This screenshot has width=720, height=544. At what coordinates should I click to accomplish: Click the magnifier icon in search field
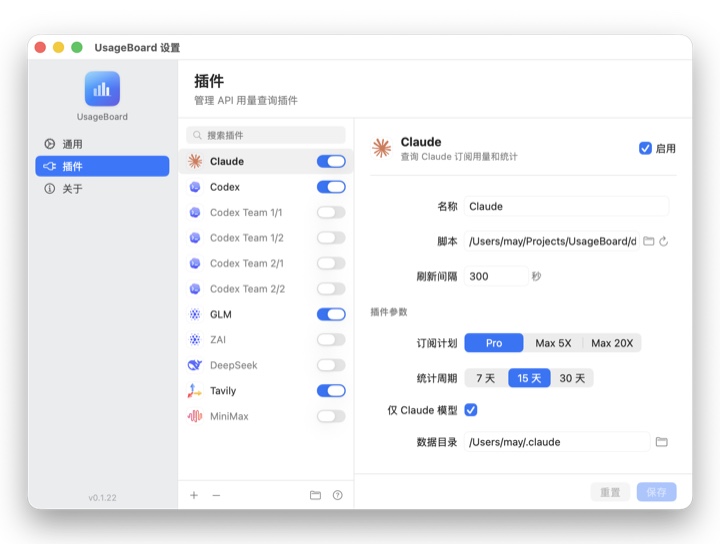pos(197,135)
